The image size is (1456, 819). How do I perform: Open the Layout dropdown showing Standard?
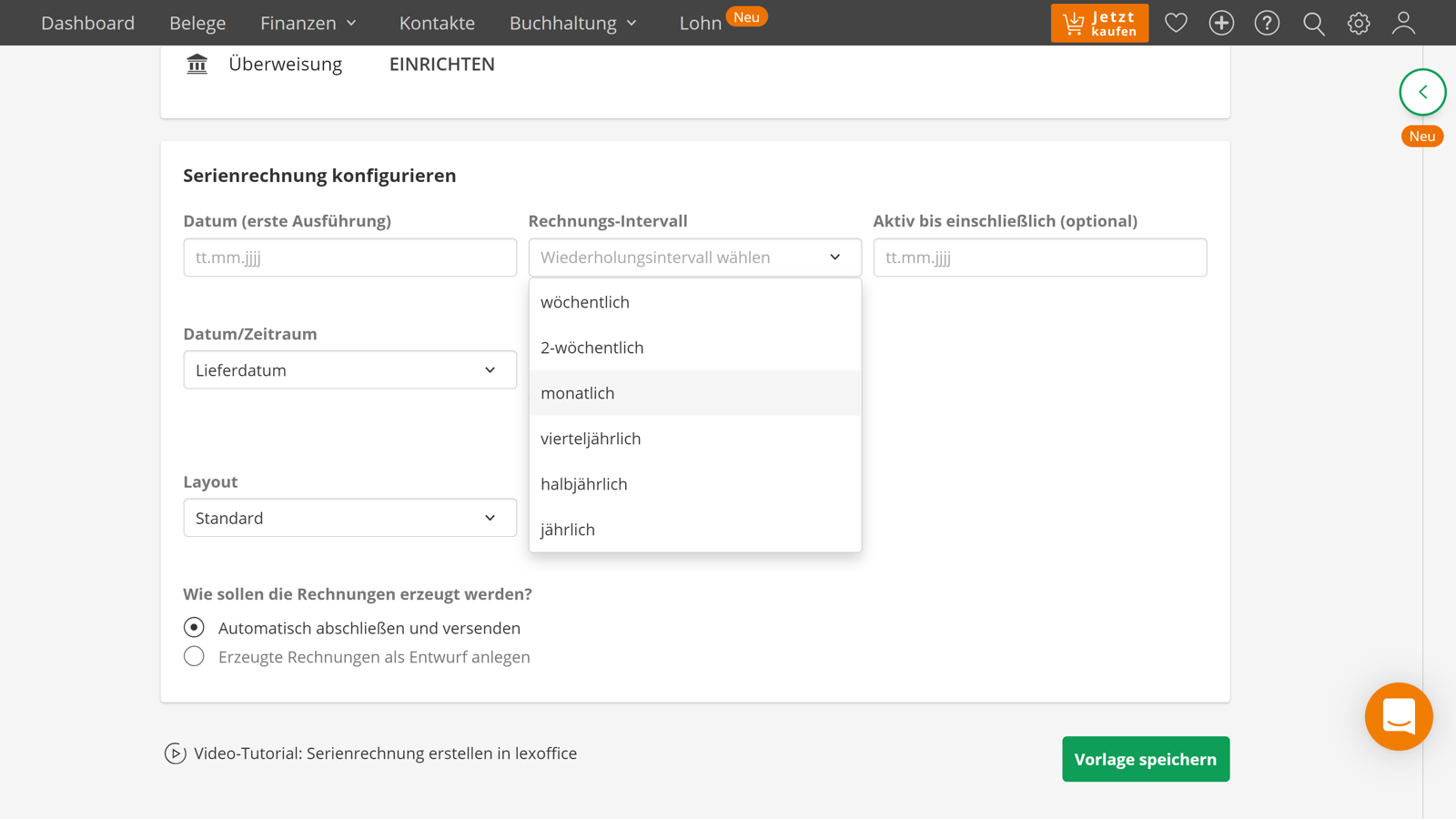pos(349,518)
